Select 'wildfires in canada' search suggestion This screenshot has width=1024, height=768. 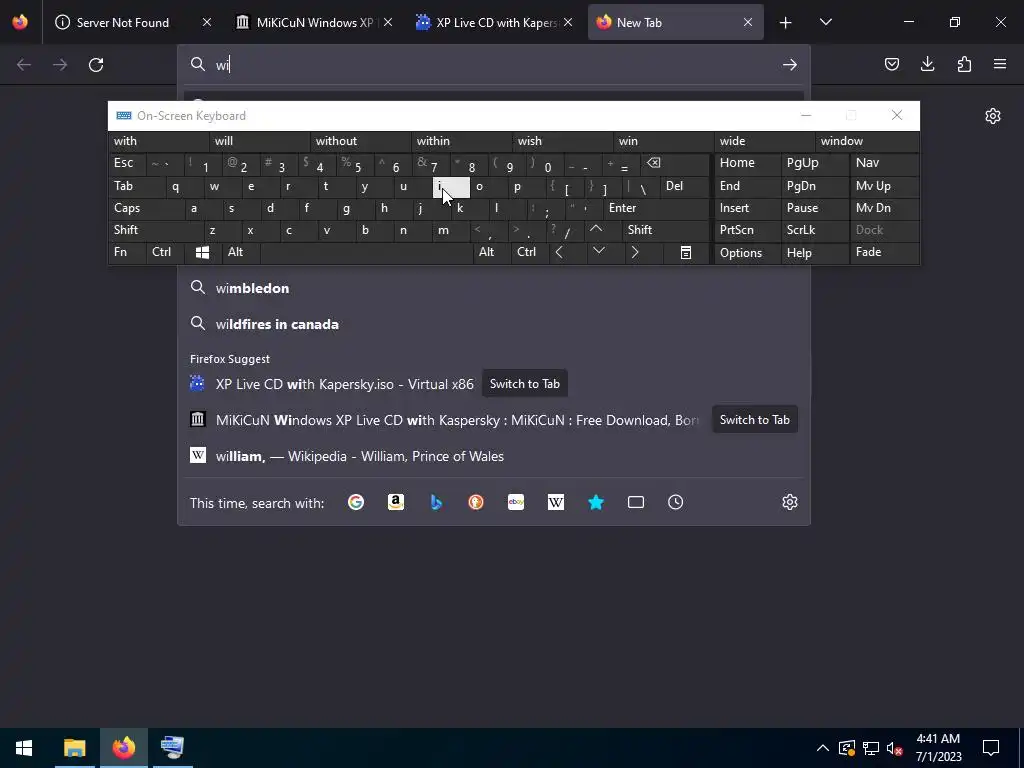[x=494, y=324]
